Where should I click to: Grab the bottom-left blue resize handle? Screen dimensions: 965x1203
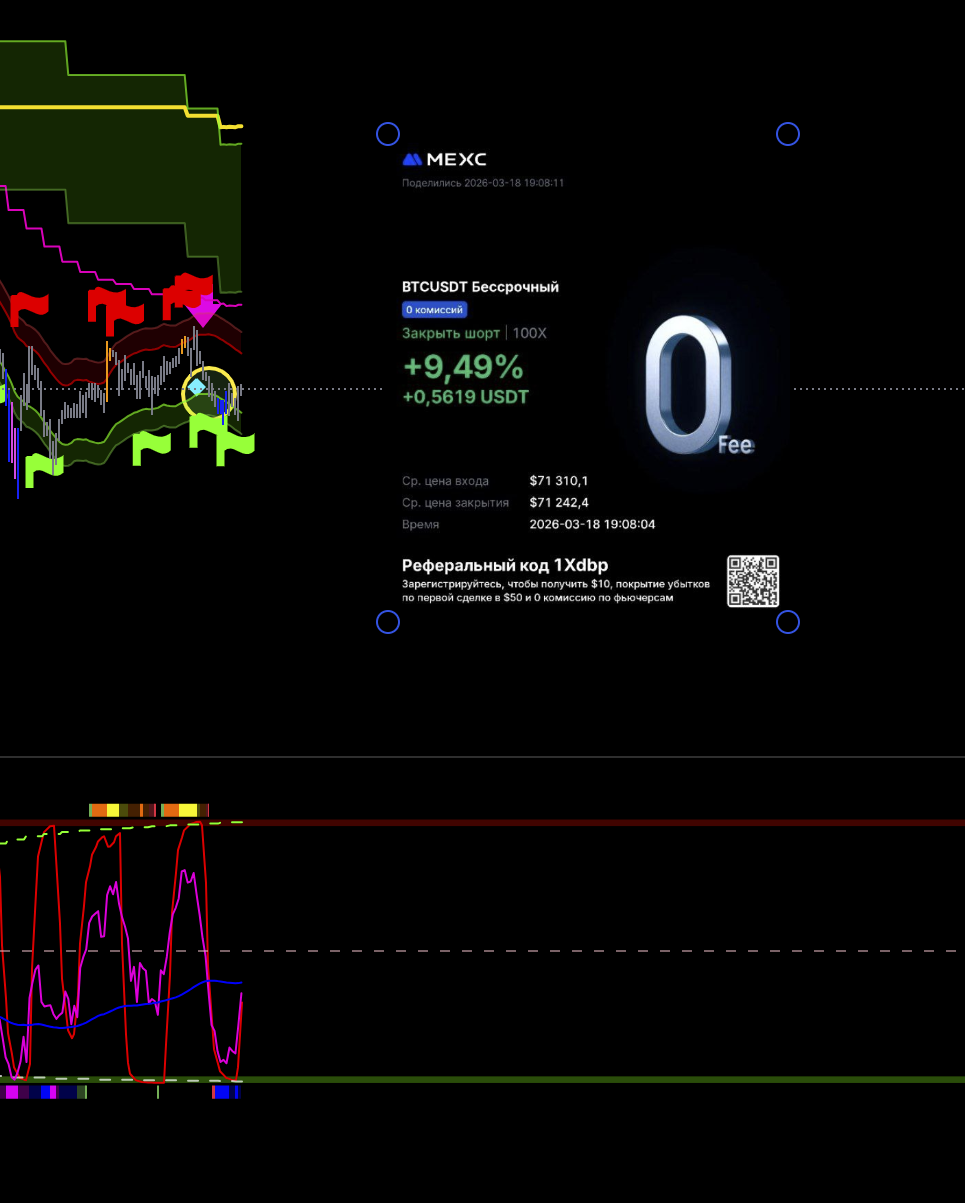tap(388, 622)
